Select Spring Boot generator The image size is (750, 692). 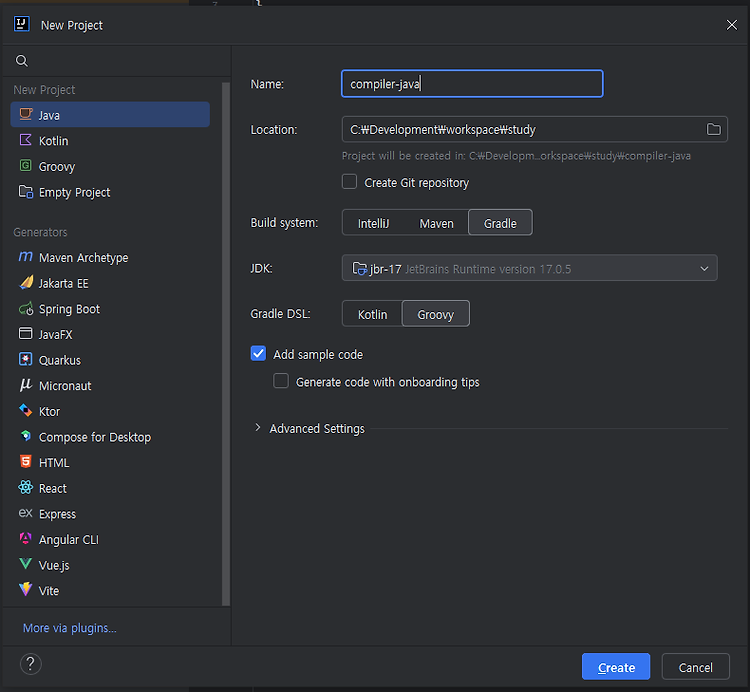pyautogui.click(x=110, y=309)
